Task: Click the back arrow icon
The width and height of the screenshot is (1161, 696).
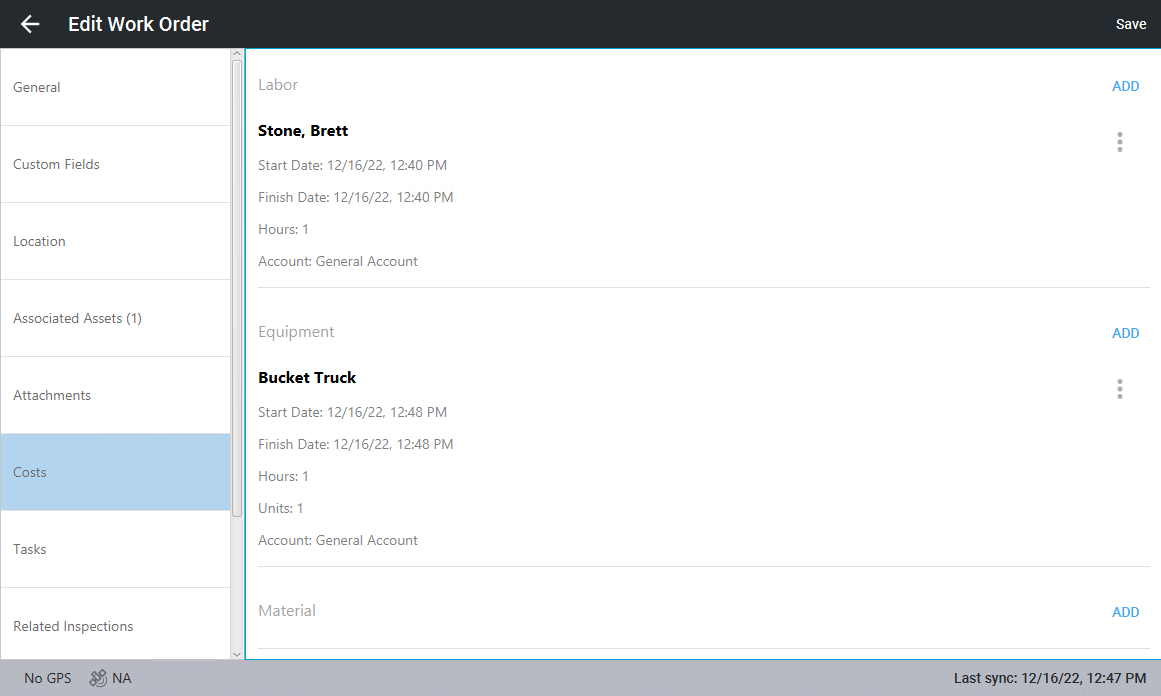Action: pyautogui.click(x=30, y=24)
